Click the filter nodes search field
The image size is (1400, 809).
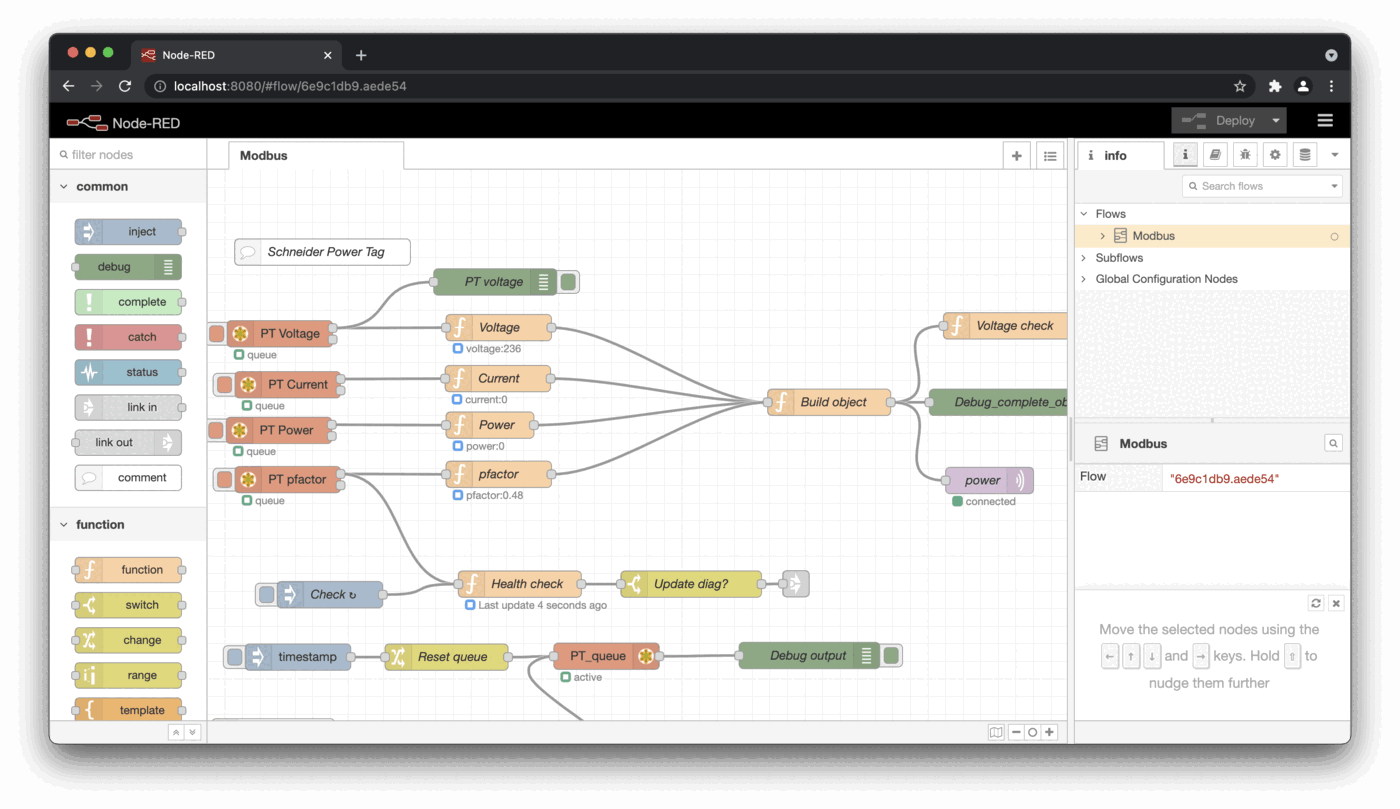130,155
